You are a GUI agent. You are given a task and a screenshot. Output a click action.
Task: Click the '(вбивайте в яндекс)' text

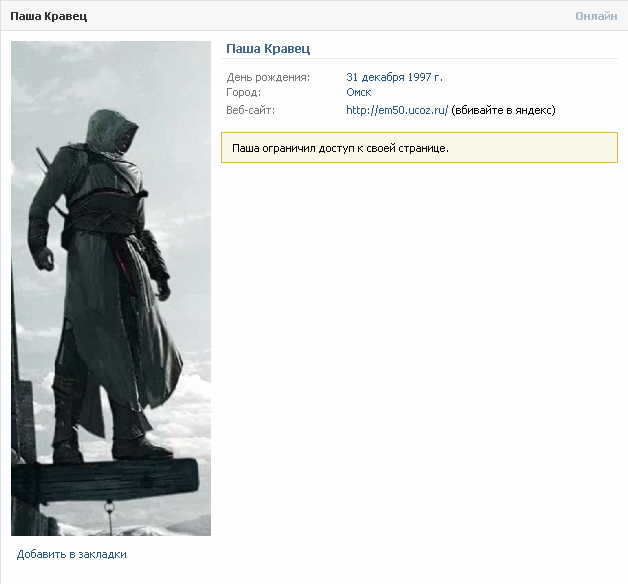tap(503, 110)
